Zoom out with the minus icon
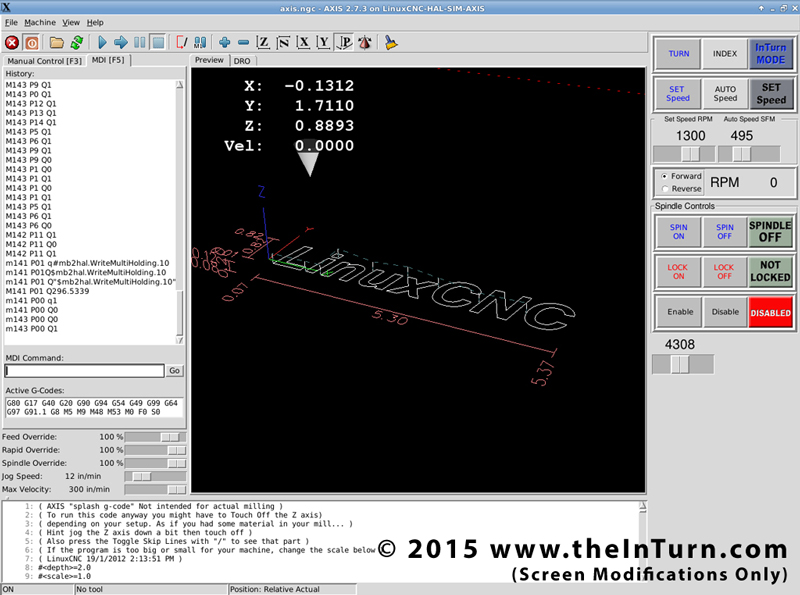 (x=243, y=43)
